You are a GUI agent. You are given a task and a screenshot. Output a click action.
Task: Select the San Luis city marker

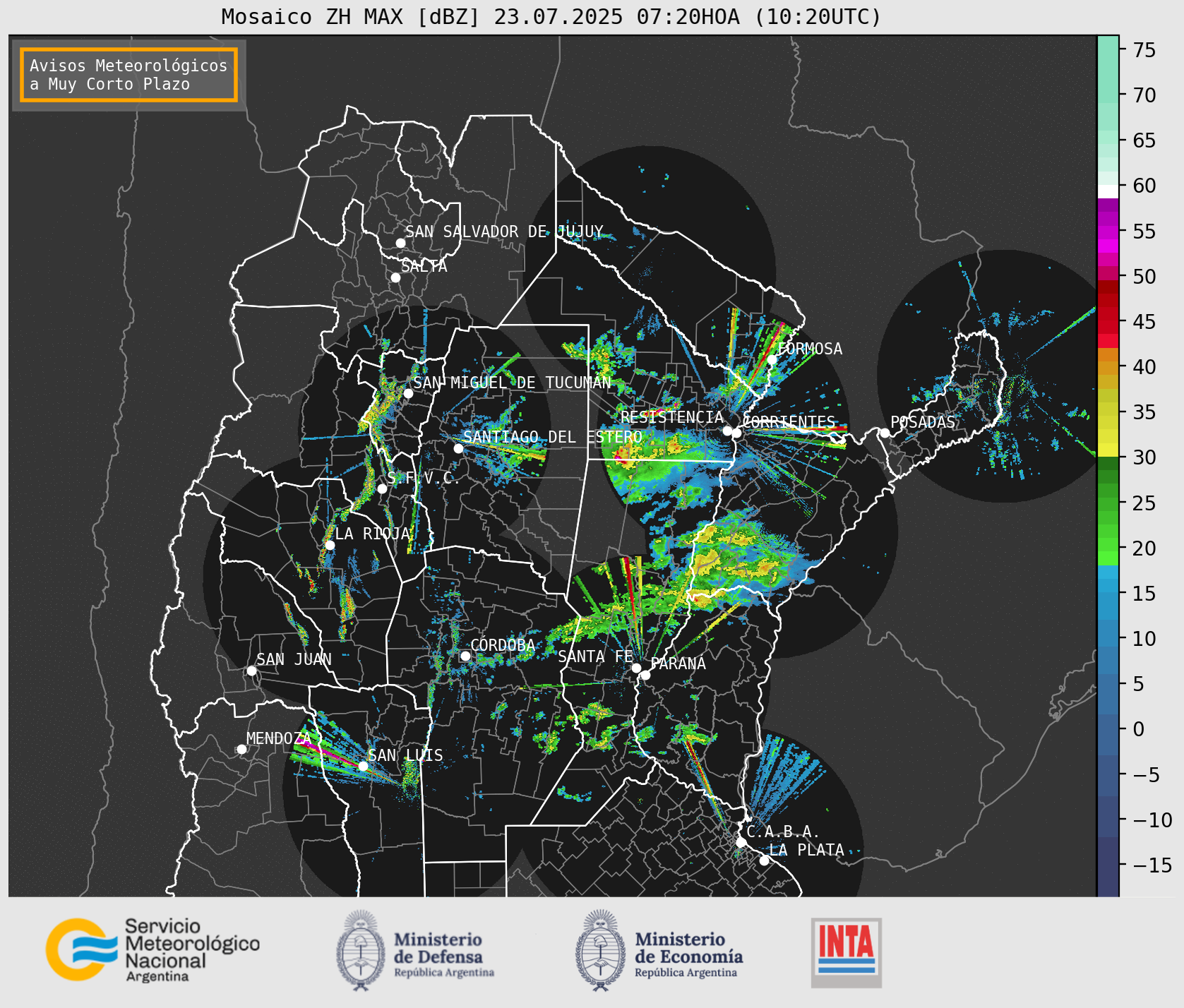click(363, 766)
